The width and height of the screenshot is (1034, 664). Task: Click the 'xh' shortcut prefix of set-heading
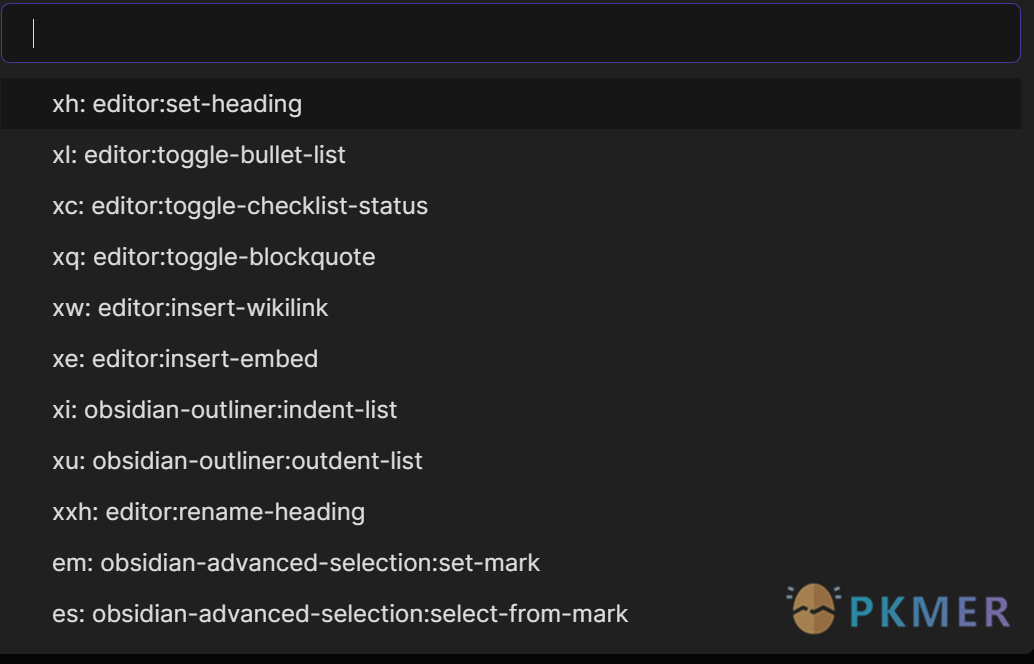(x=66, y=104)
